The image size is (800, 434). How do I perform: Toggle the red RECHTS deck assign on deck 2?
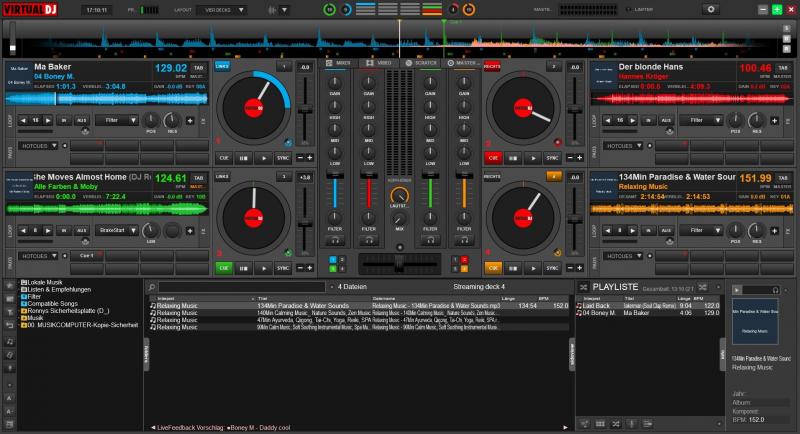(x=492, y=66)
